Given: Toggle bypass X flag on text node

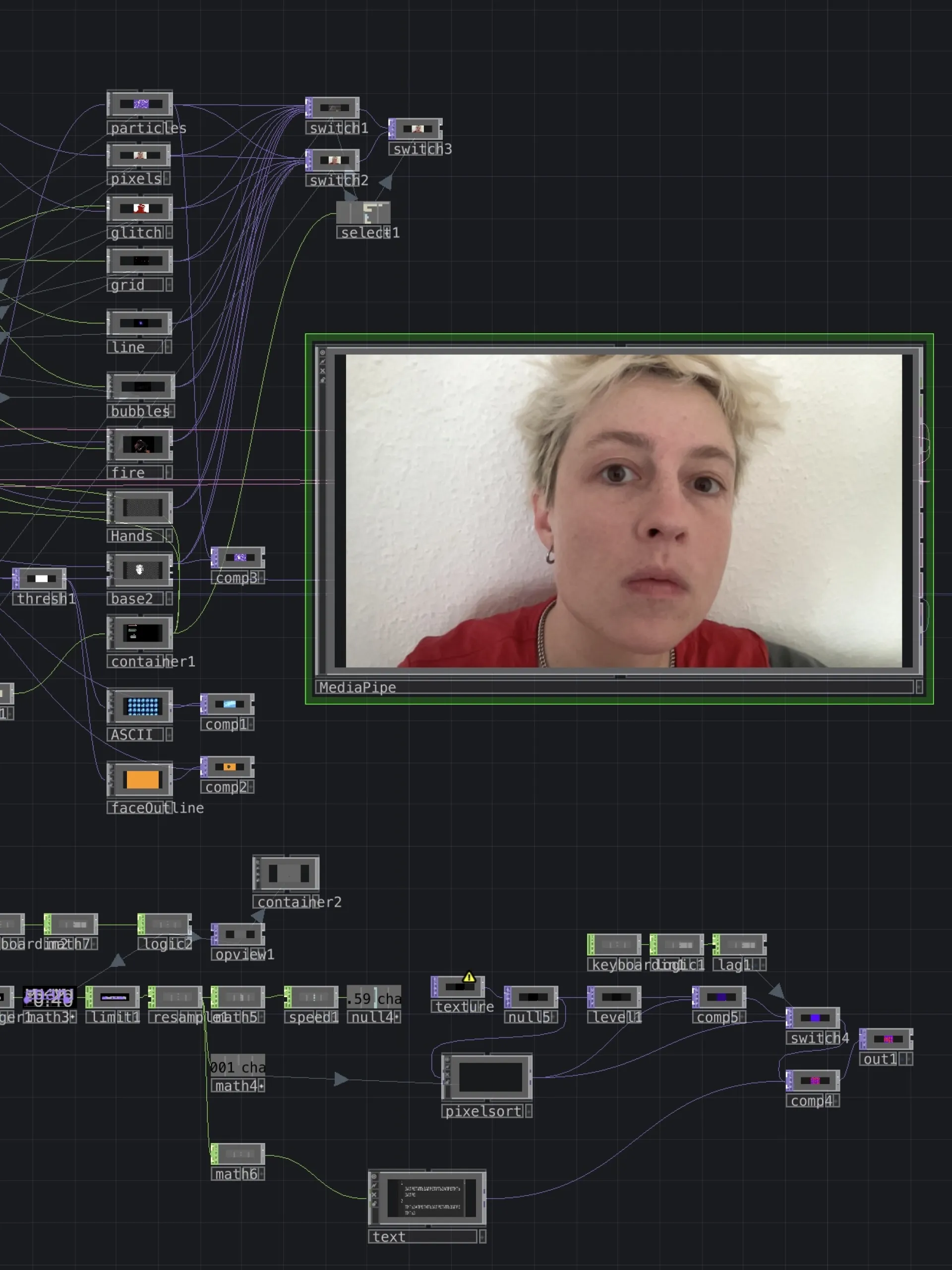Looking at the screenshot, I should 374,1195.
